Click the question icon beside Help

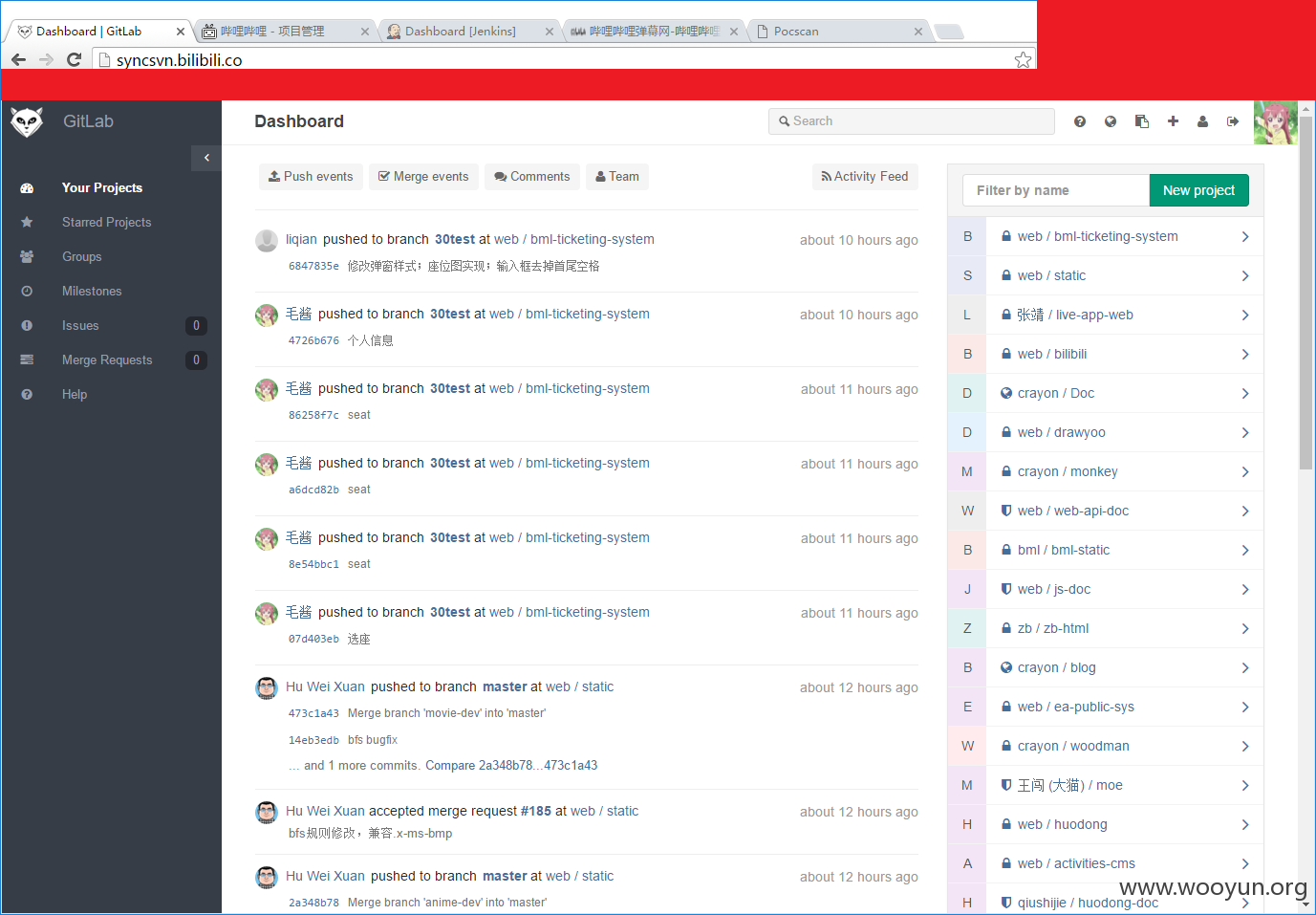tap(27, 394)
